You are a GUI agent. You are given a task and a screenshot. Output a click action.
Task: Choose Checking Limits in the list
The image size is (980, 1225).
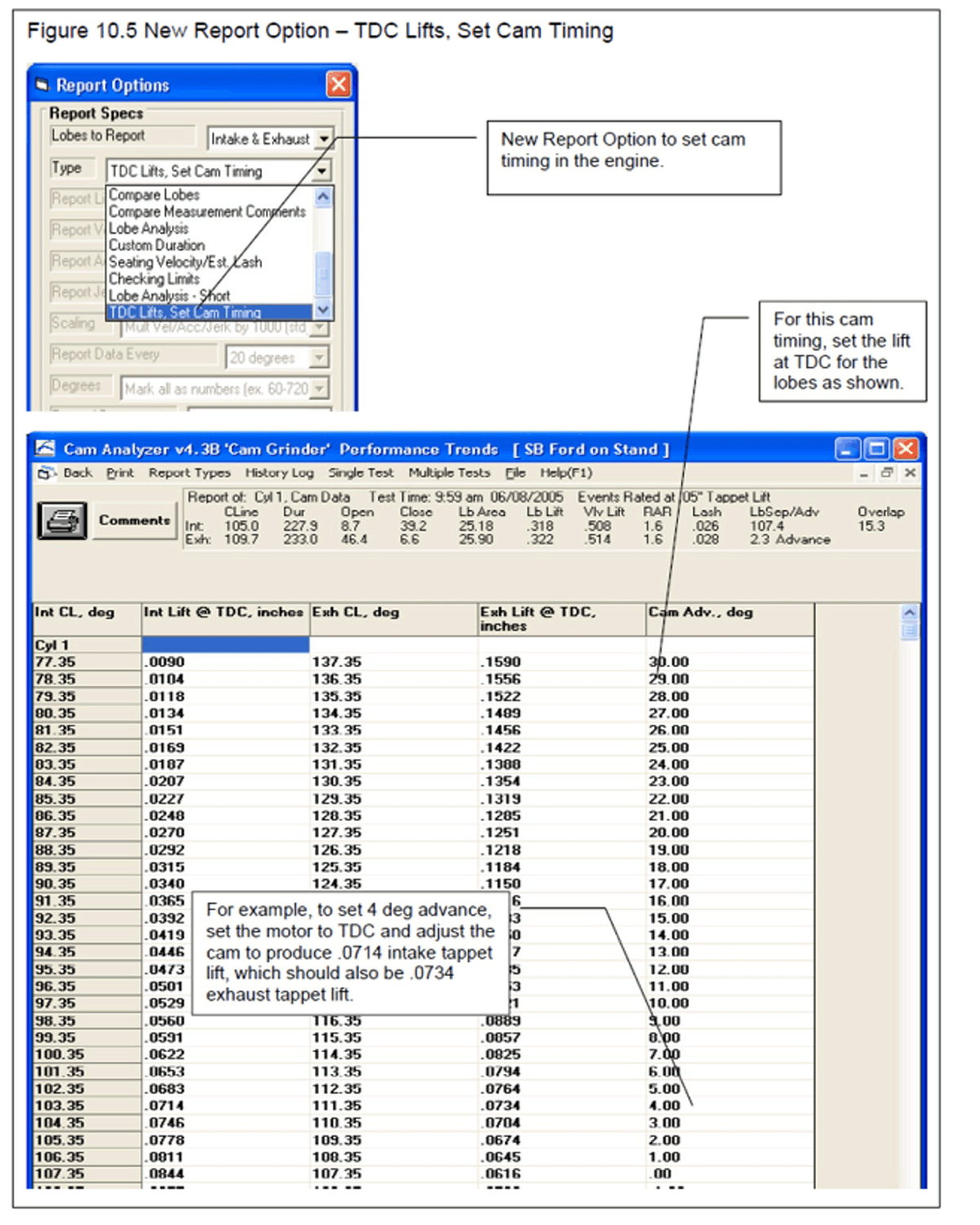tap(154, 278)
